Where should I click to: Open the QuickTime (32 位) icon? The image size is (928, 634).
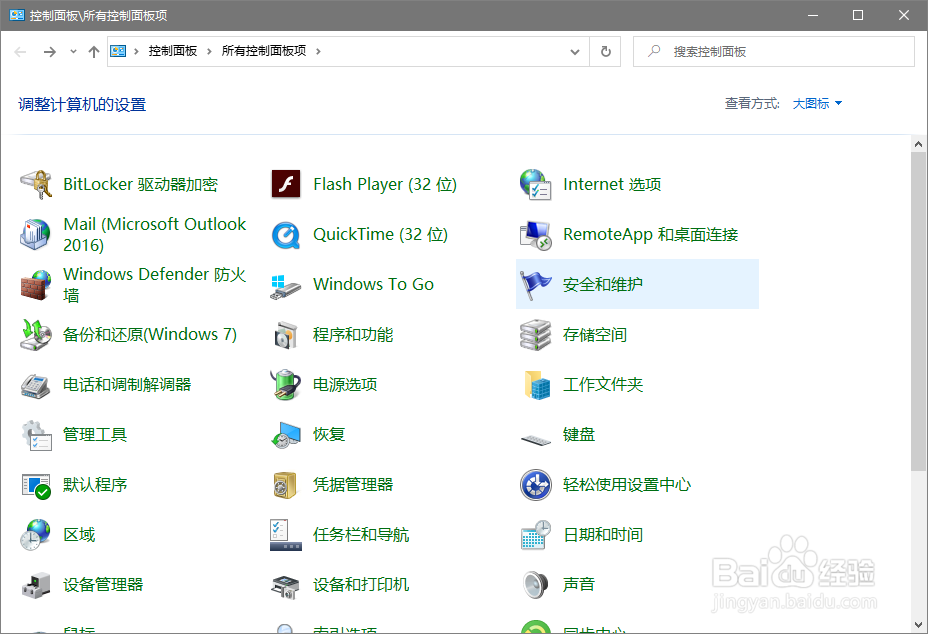point(286,234)
